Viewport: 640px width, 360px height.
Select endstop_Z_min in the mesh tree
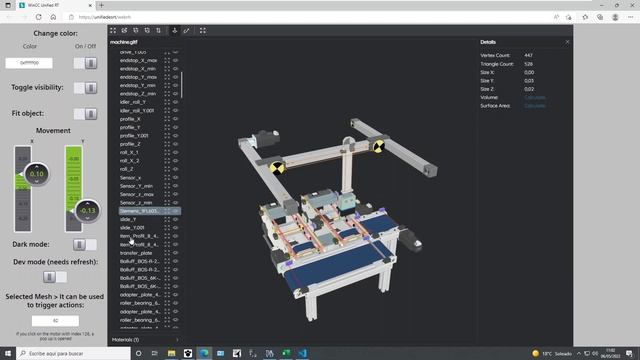tap(138, 94)
